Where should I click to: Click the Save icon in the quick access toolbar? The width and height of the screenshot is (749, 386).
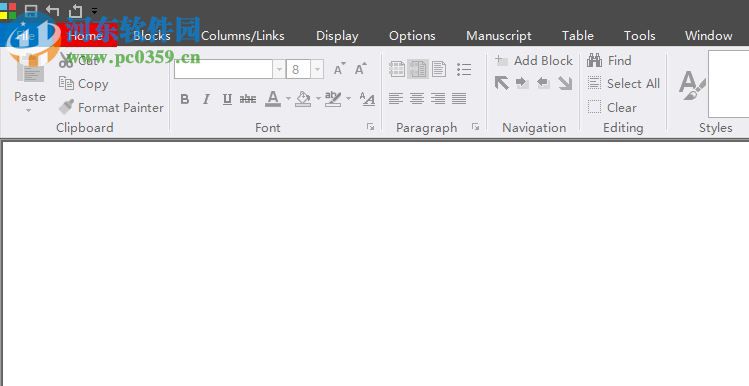click(31, 11)
